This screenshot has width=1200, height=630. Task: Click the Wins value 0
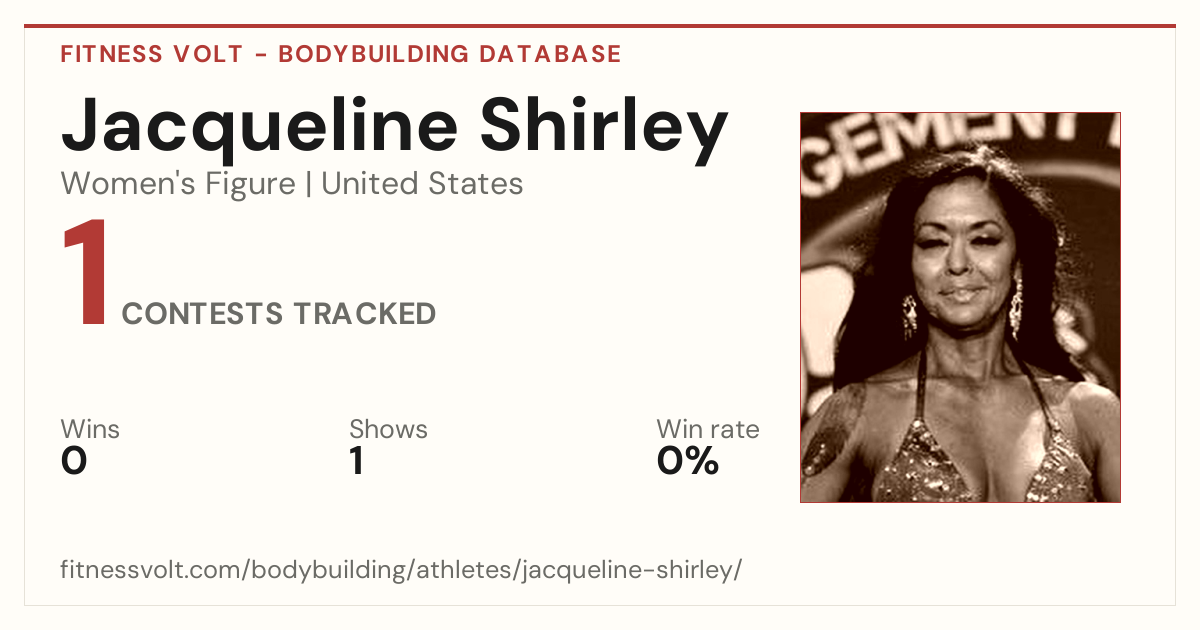(74, 461)
